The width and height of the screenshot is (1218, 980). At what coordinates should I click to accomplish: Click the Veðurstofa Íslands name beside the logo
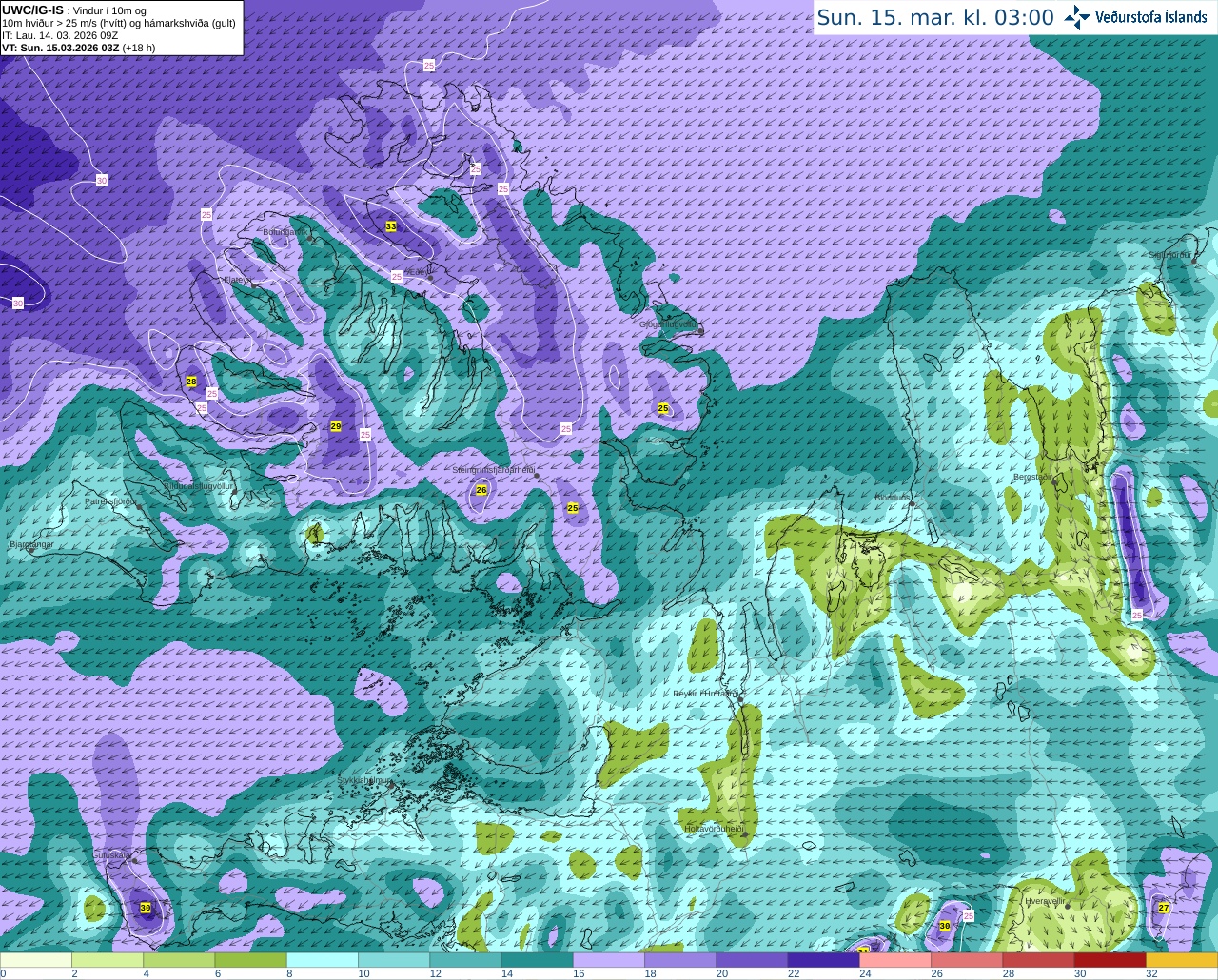(1151, 17)
